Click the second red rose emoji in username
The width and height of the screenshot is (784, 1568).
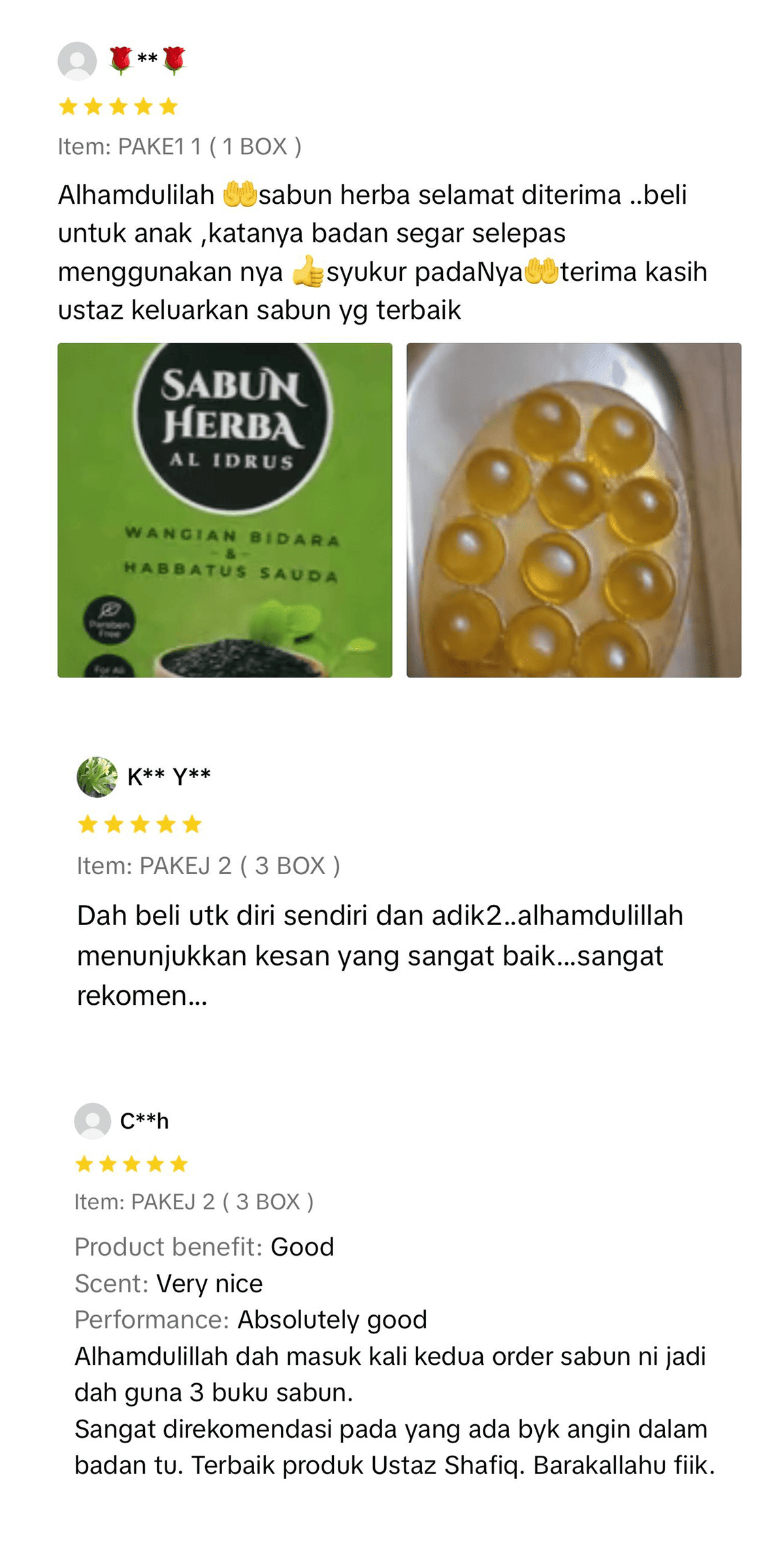[x=174, y=60]
